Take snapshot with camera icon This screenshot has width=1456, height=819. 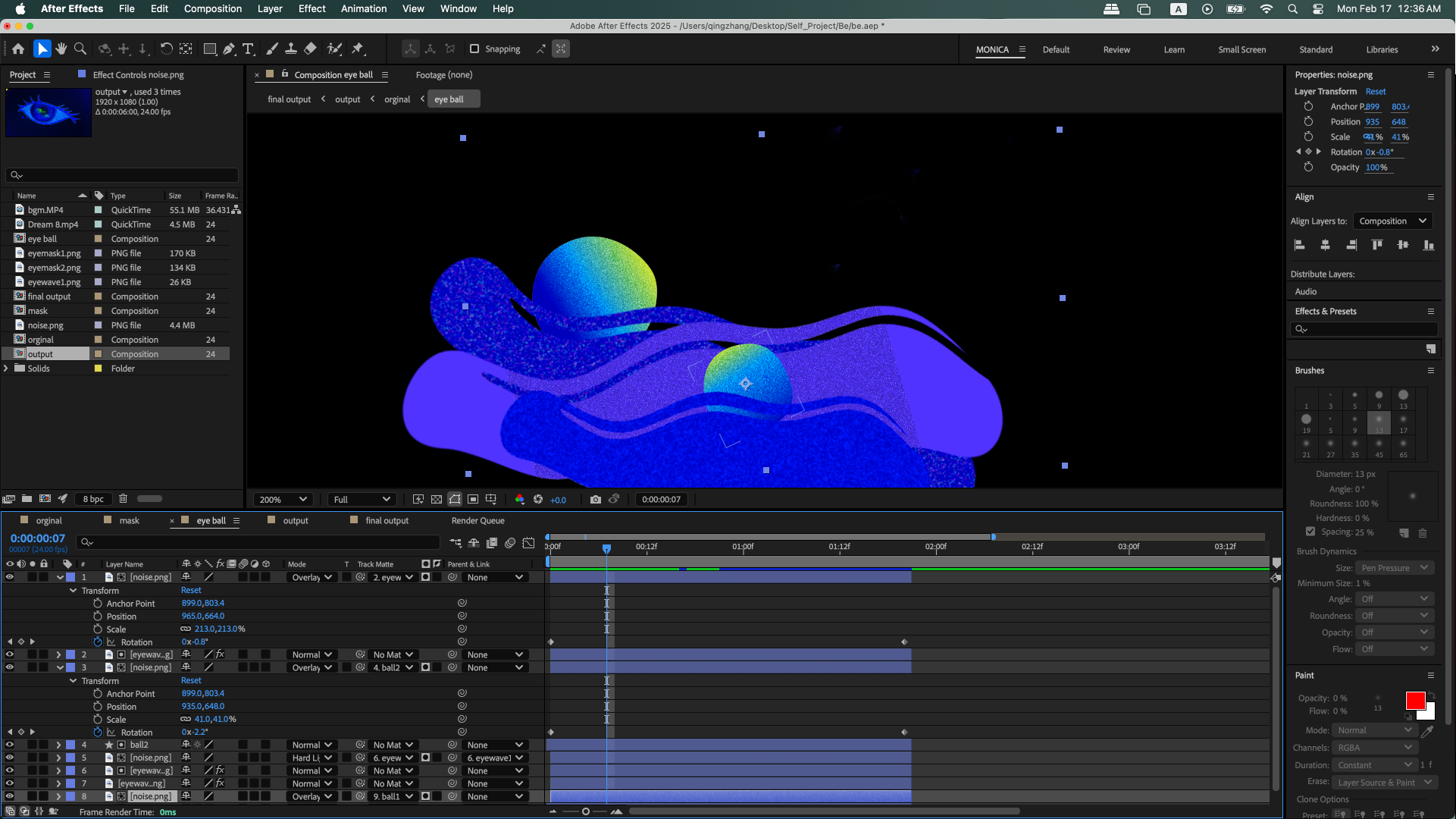596,499
